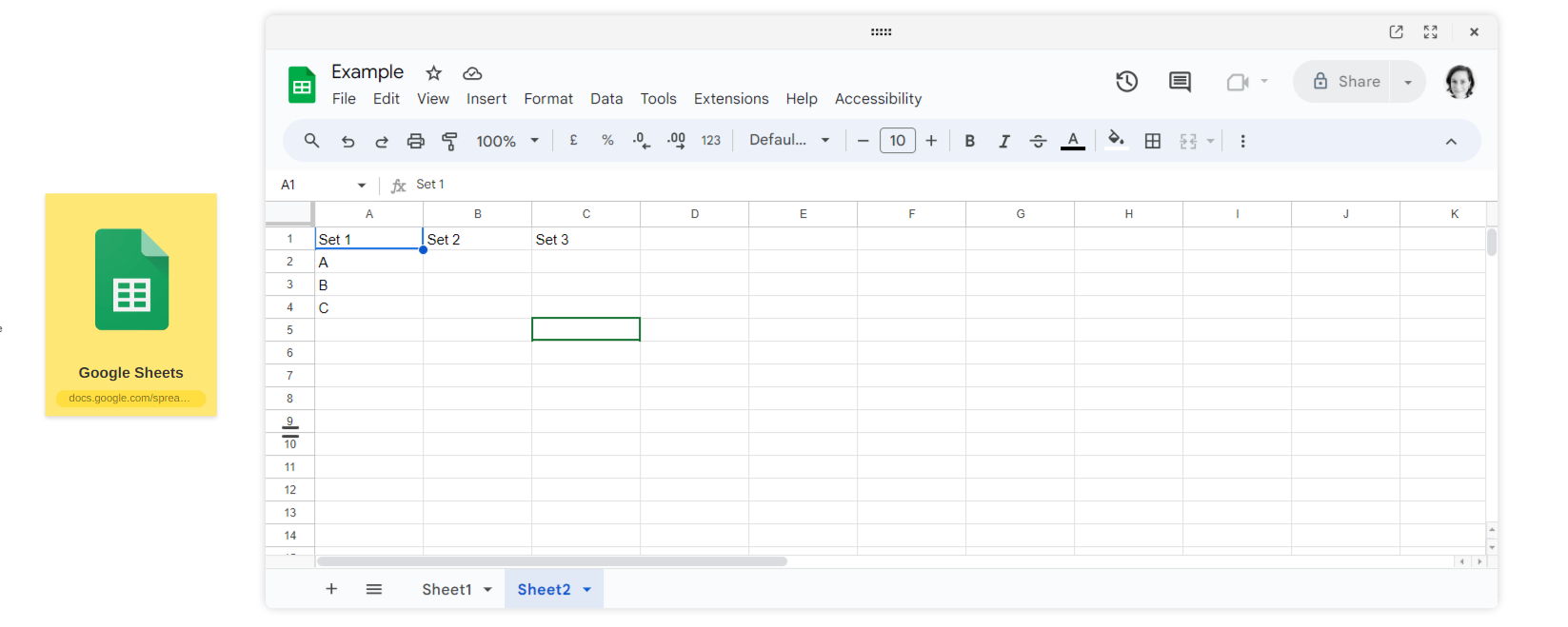Open version history clock icon
The height and width of the screenshot is (627, 1568).
pos(1126,82)
